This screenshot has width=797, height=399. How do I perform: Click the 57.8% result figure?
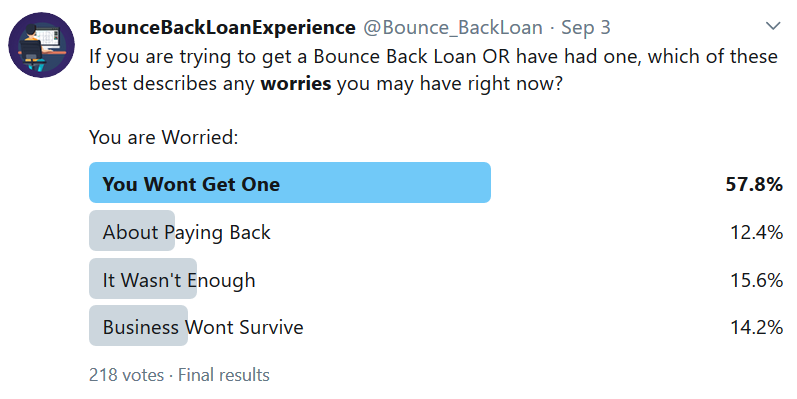(754, 184)
